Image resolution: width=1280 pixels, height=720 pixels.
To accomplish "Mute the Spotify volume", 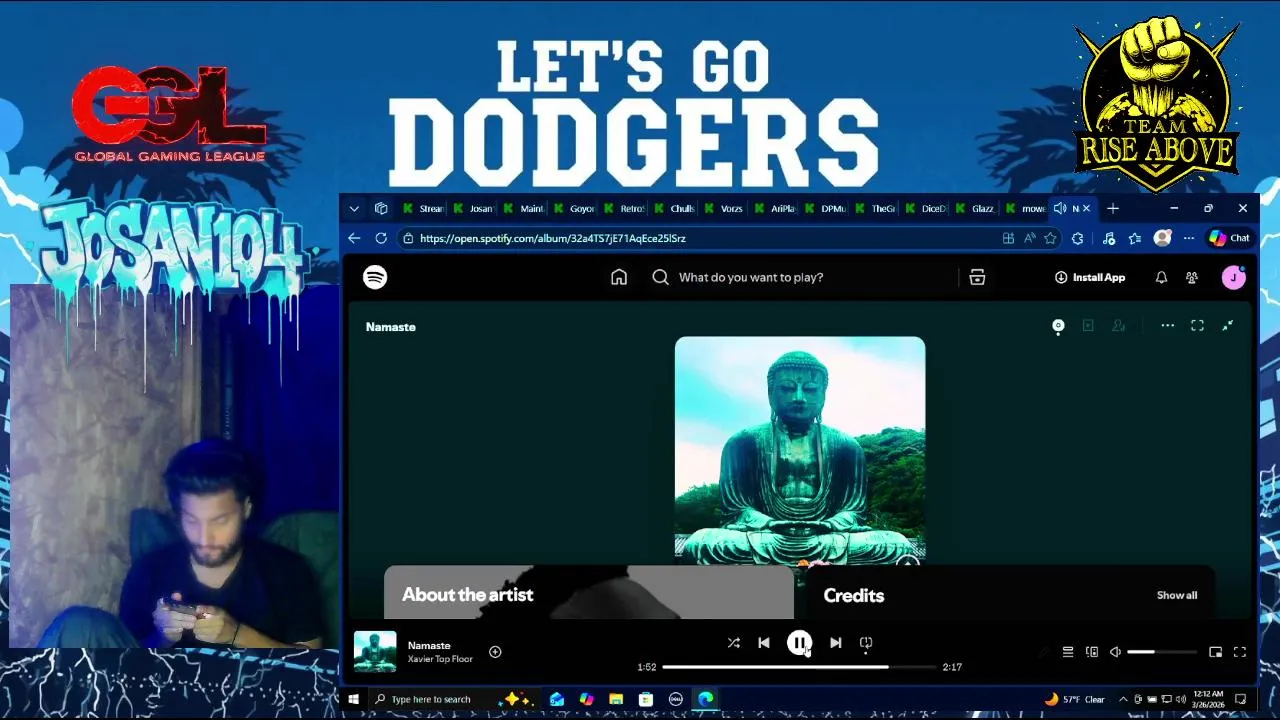I will click(x=1115, y=652).
